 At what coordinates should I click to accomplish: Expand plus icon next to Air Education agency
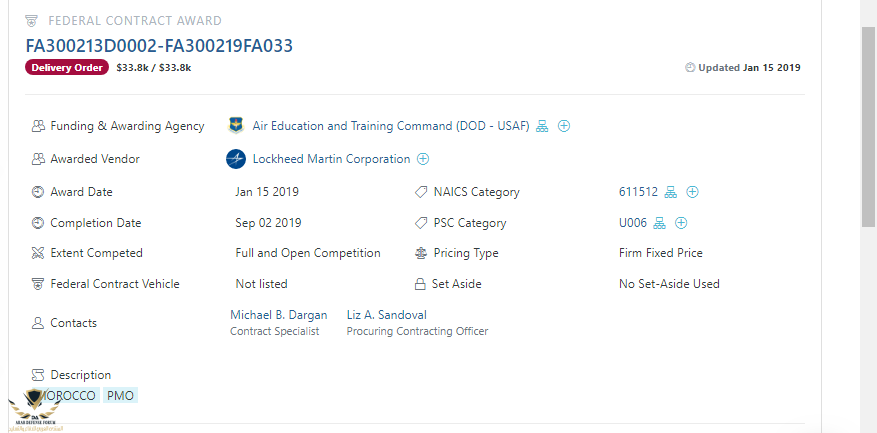coord(564,126)
